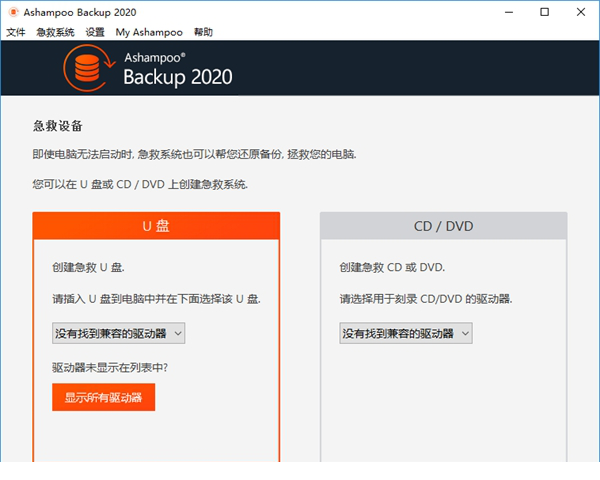This screenshot has width=600, height=480.
Task: Select the U 盘 panel header
Action: pyautogui.click(x=156, y=226)
